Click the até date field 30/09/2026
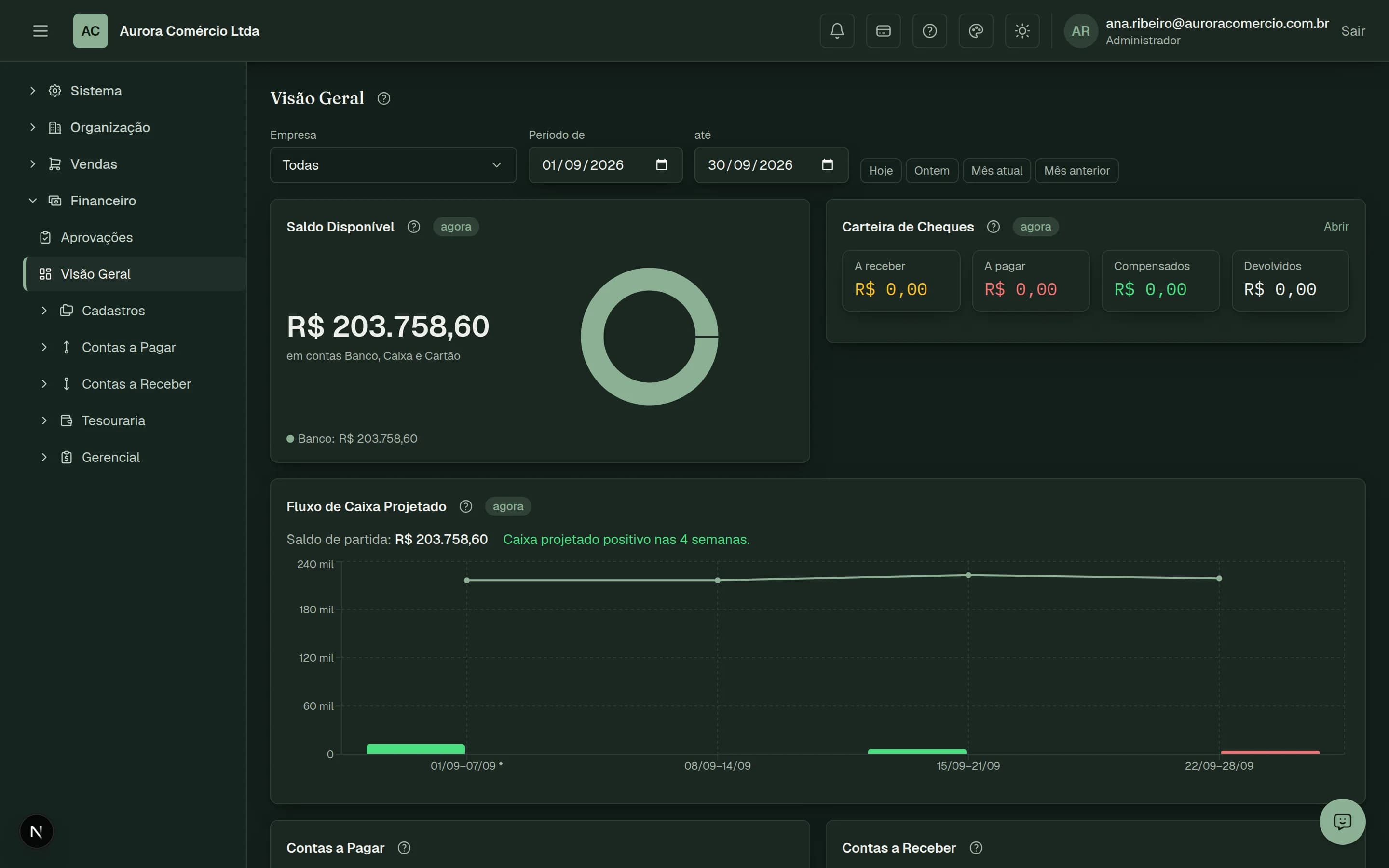Screen dimensions: 1389x868 [771, 165]
